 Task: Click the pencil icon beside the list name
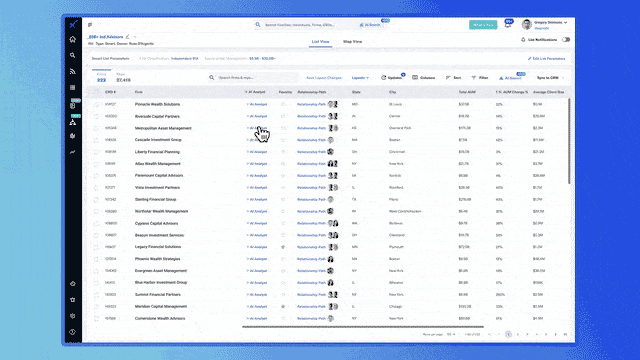coord(128,37)
